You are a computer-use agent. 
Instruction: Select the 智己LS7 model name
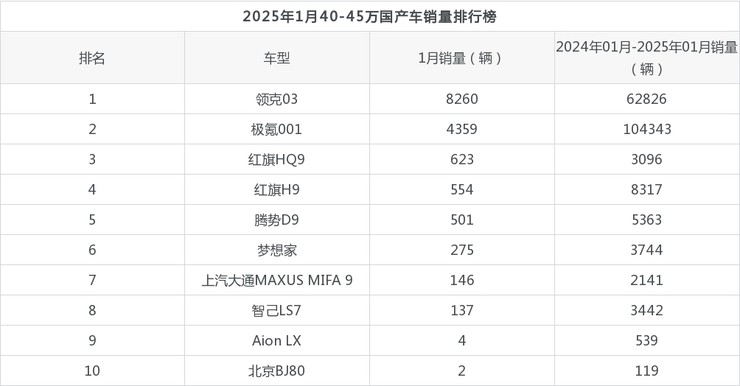(x=277, y=310)
